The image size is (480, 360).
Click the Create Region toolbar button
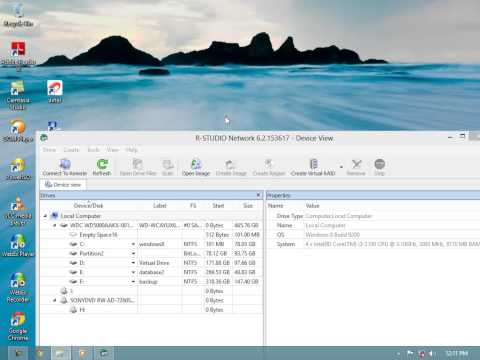tap(269, 167)
